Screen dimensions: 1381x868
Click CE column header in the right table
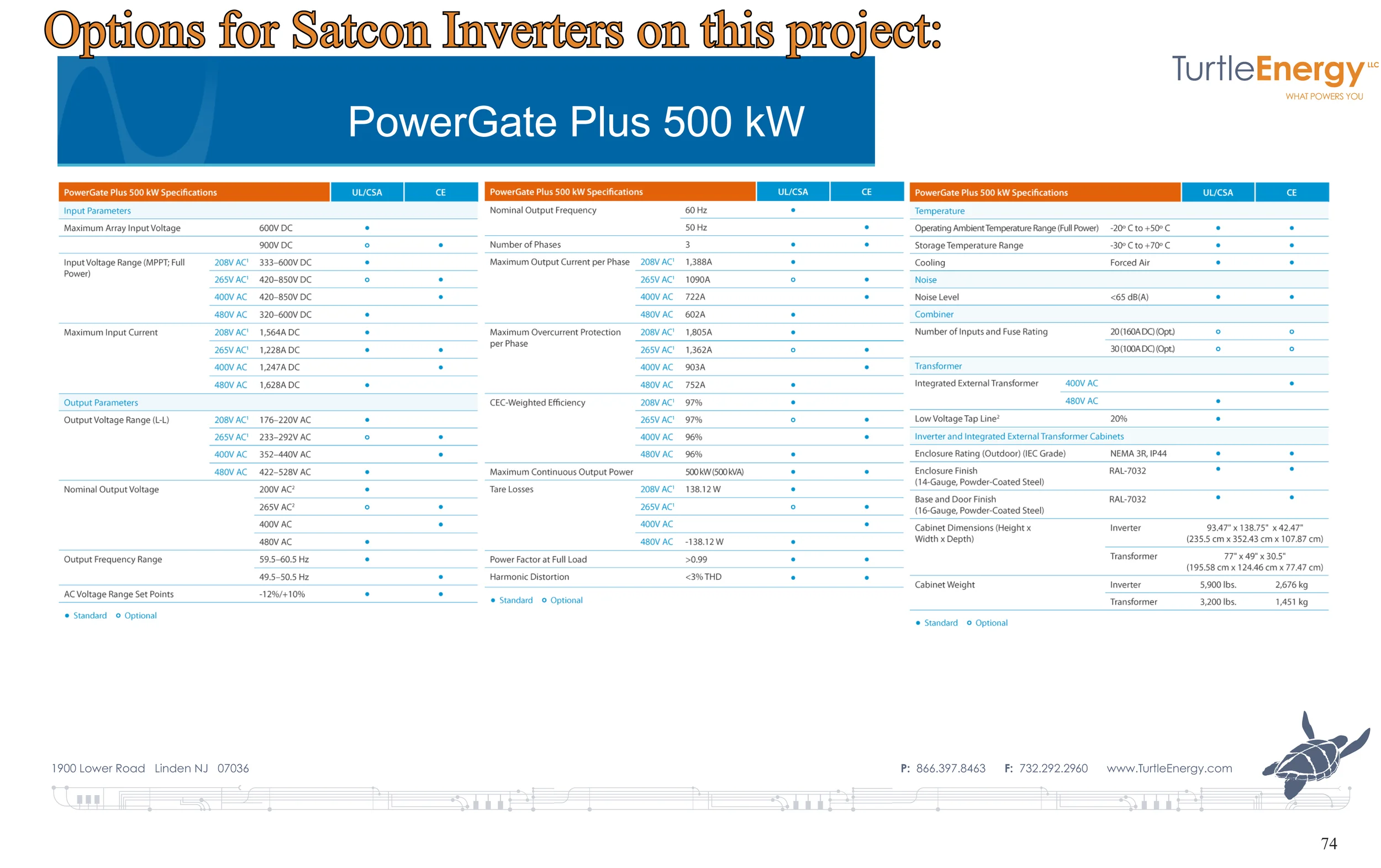pyautogui.click(x=1291, y=192)
